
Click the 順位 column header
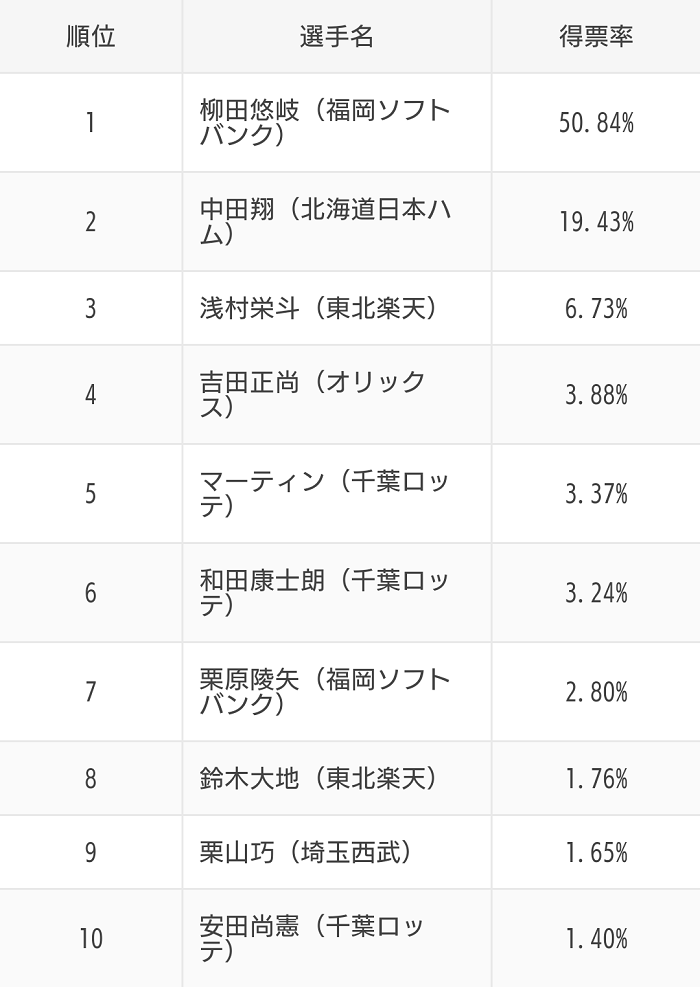tap(91, 36)
